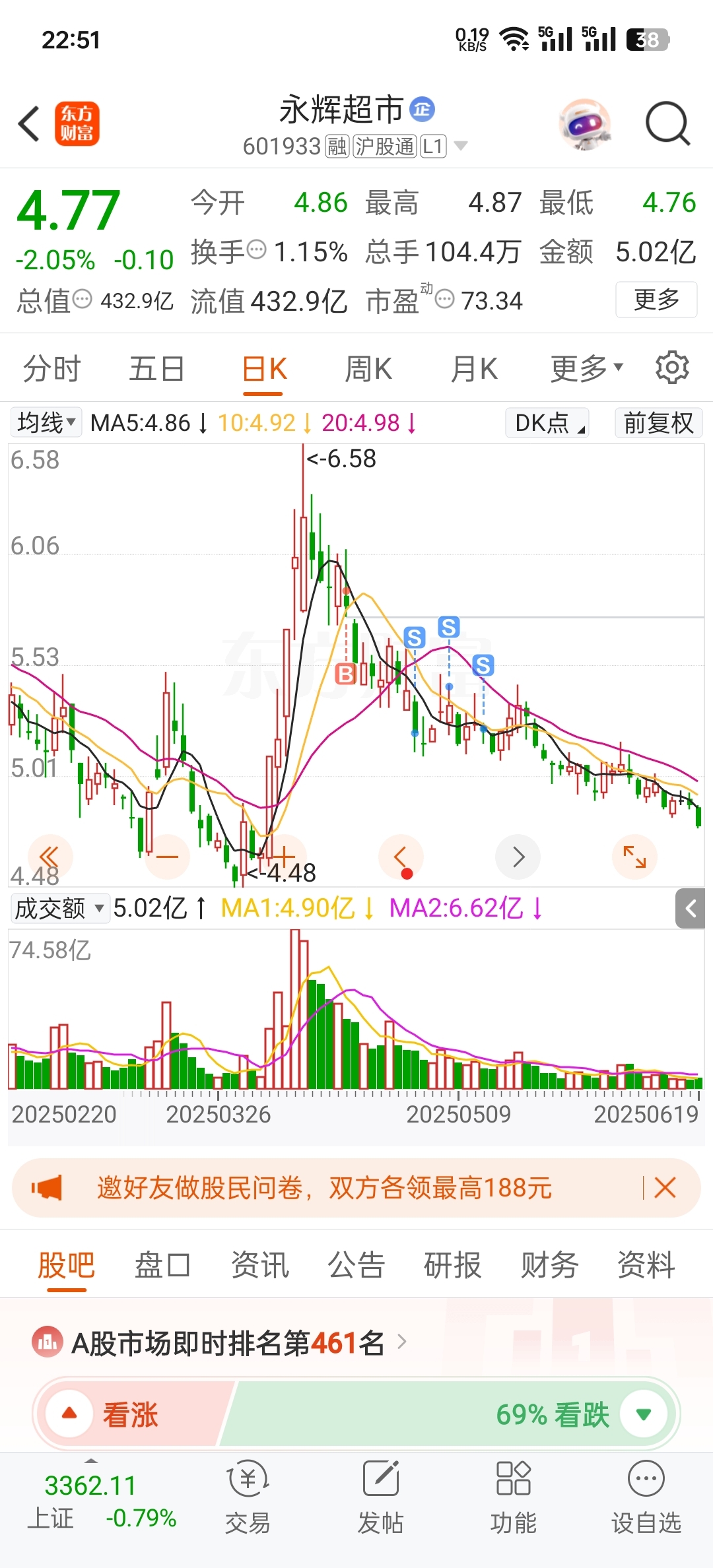The image size is (713, 1568).
Task: Tap date label 20250509
Action: [458, 1115]
